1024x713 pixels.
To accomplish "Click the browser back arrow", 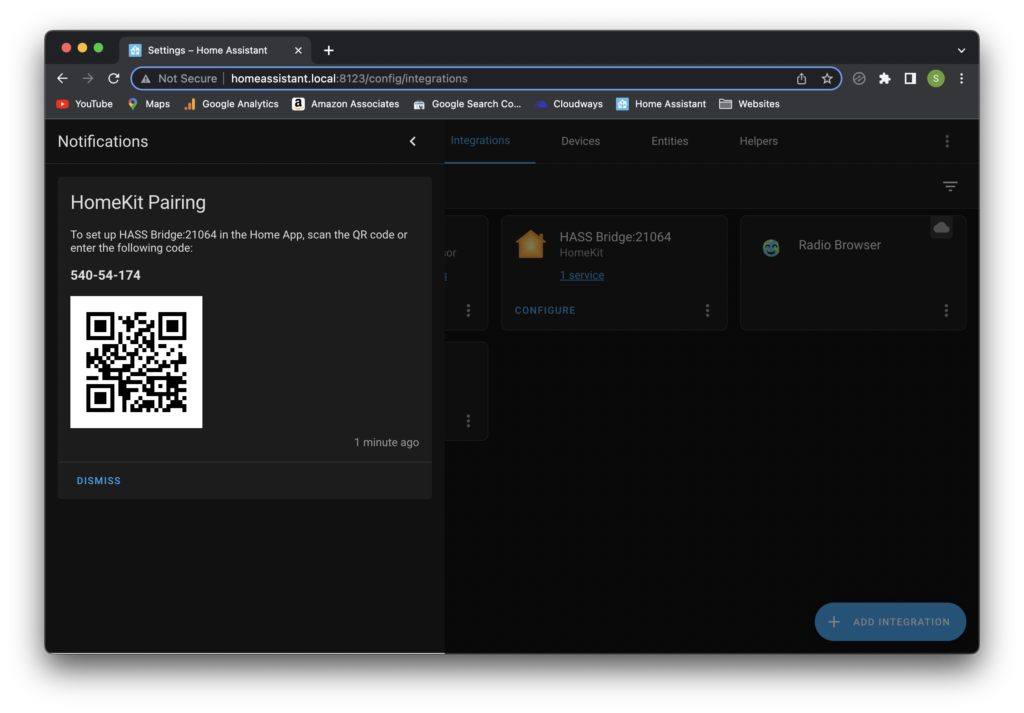I will click(62, 78).
